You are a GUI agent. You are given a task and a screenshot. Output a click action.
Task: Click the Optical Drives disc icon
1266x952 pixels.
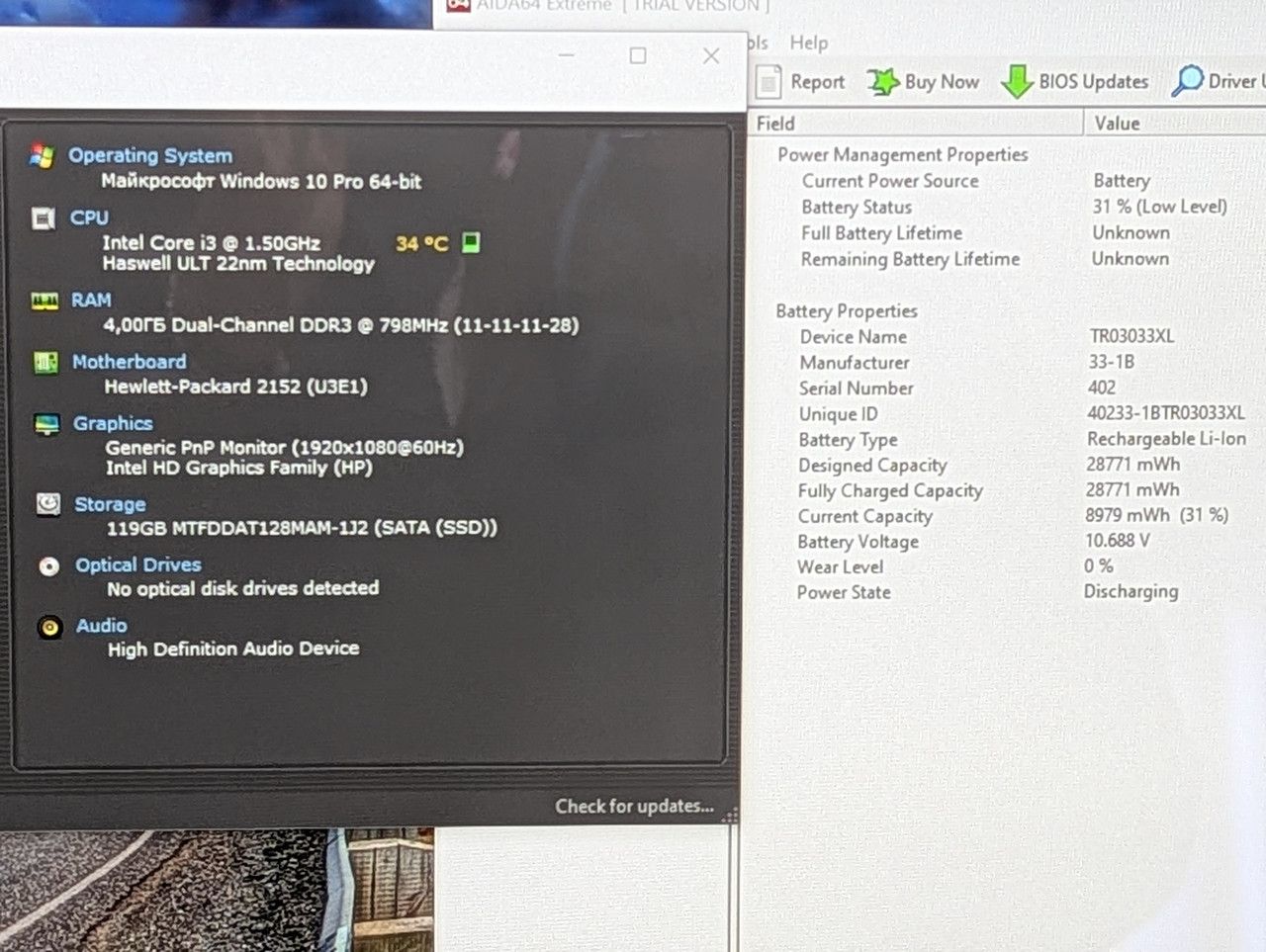point(48,566)
